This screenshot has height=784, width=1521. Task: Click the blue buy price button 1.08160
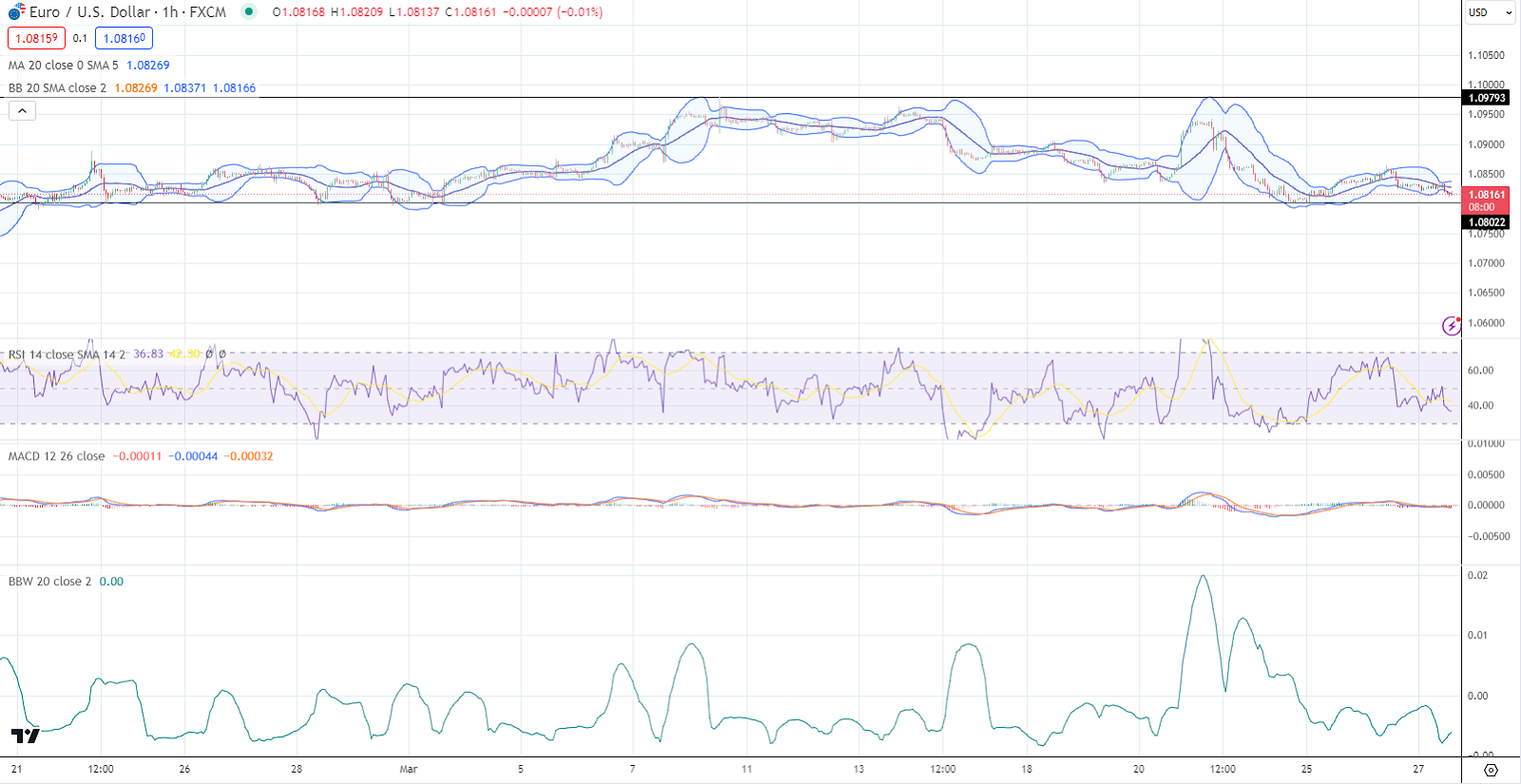125,38
